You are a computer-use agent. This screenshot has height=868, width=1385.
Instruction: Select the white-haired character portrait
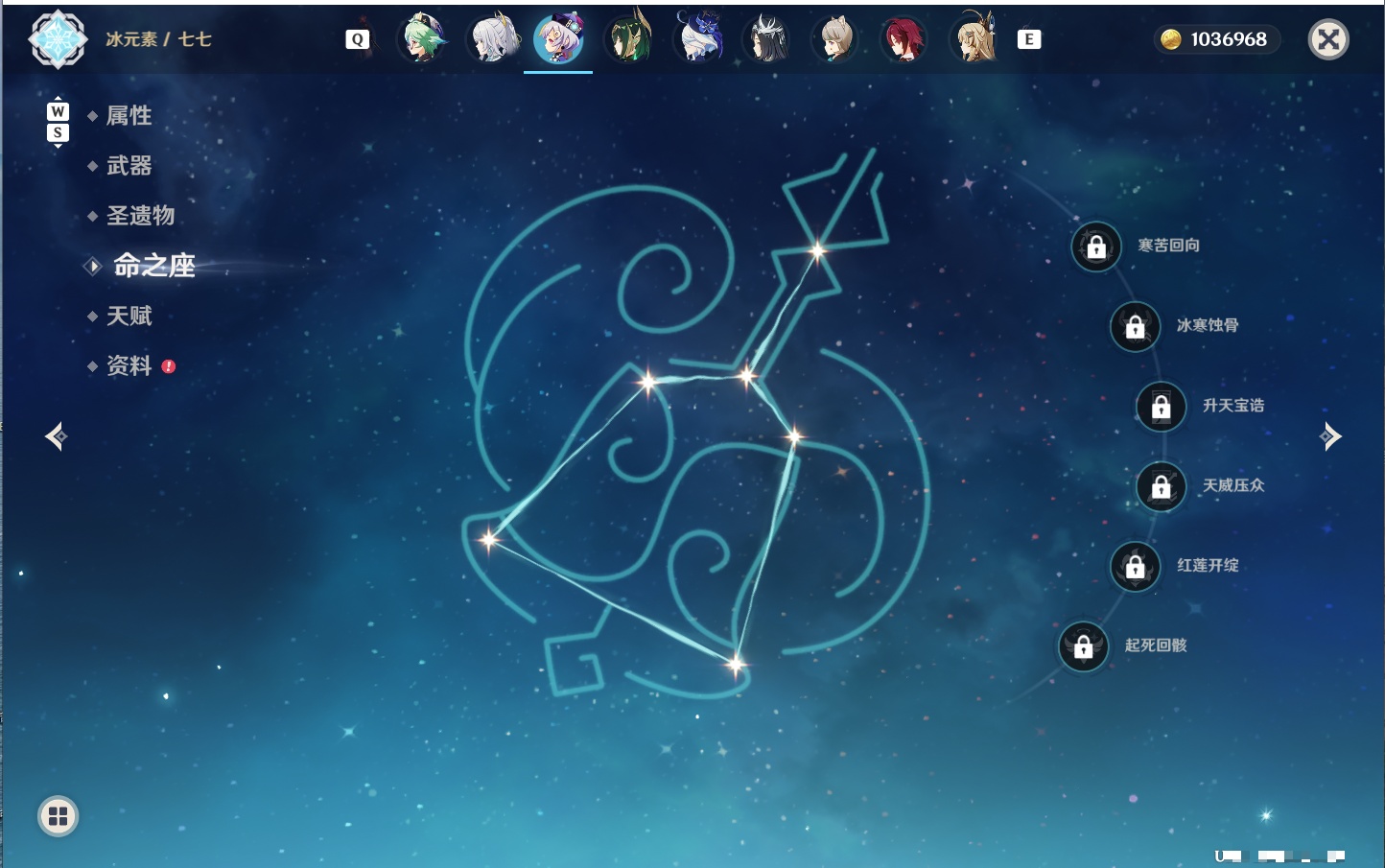(492, 39)
